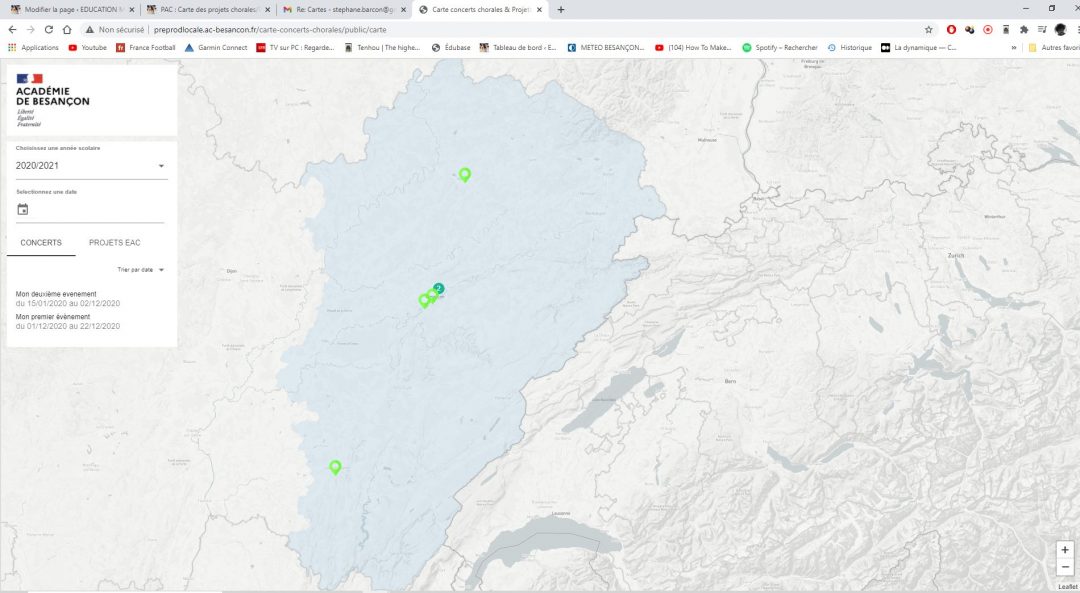Zoom in the map with plus
Viewport: 1080px width, 593px height.
click(1065, 550)
